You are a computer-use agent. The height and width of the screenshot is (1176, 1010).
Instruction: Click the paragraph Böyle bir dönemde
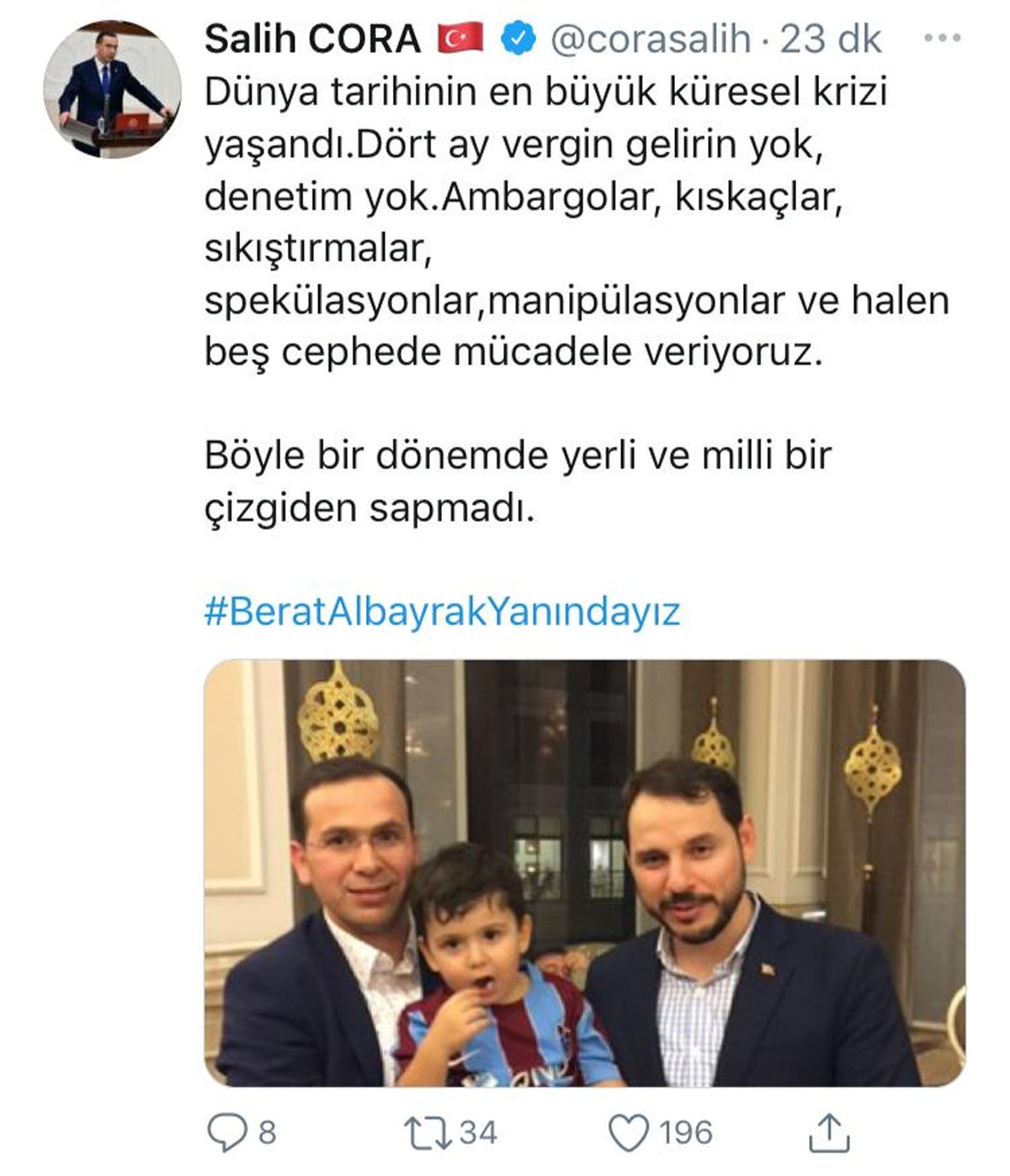518,482
